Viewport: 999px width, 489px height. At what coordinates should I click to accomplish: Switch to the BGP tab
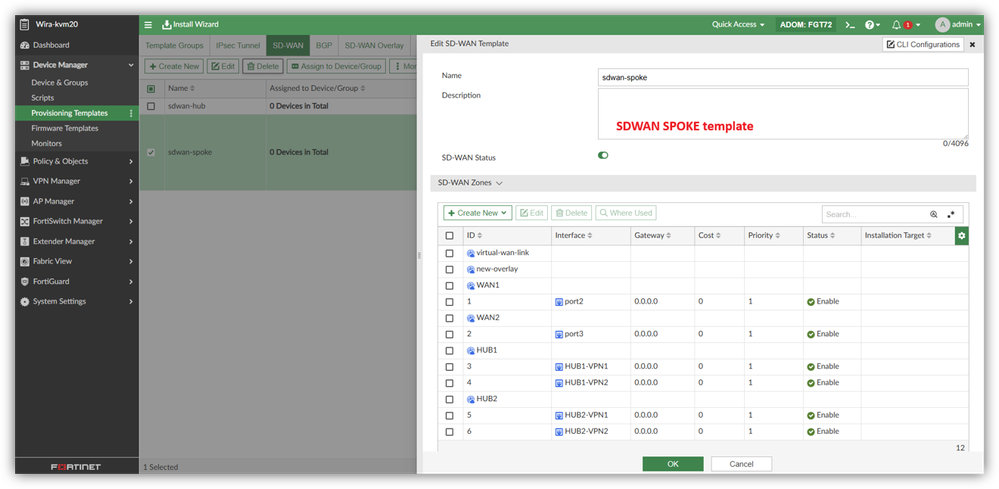point(324,45)
